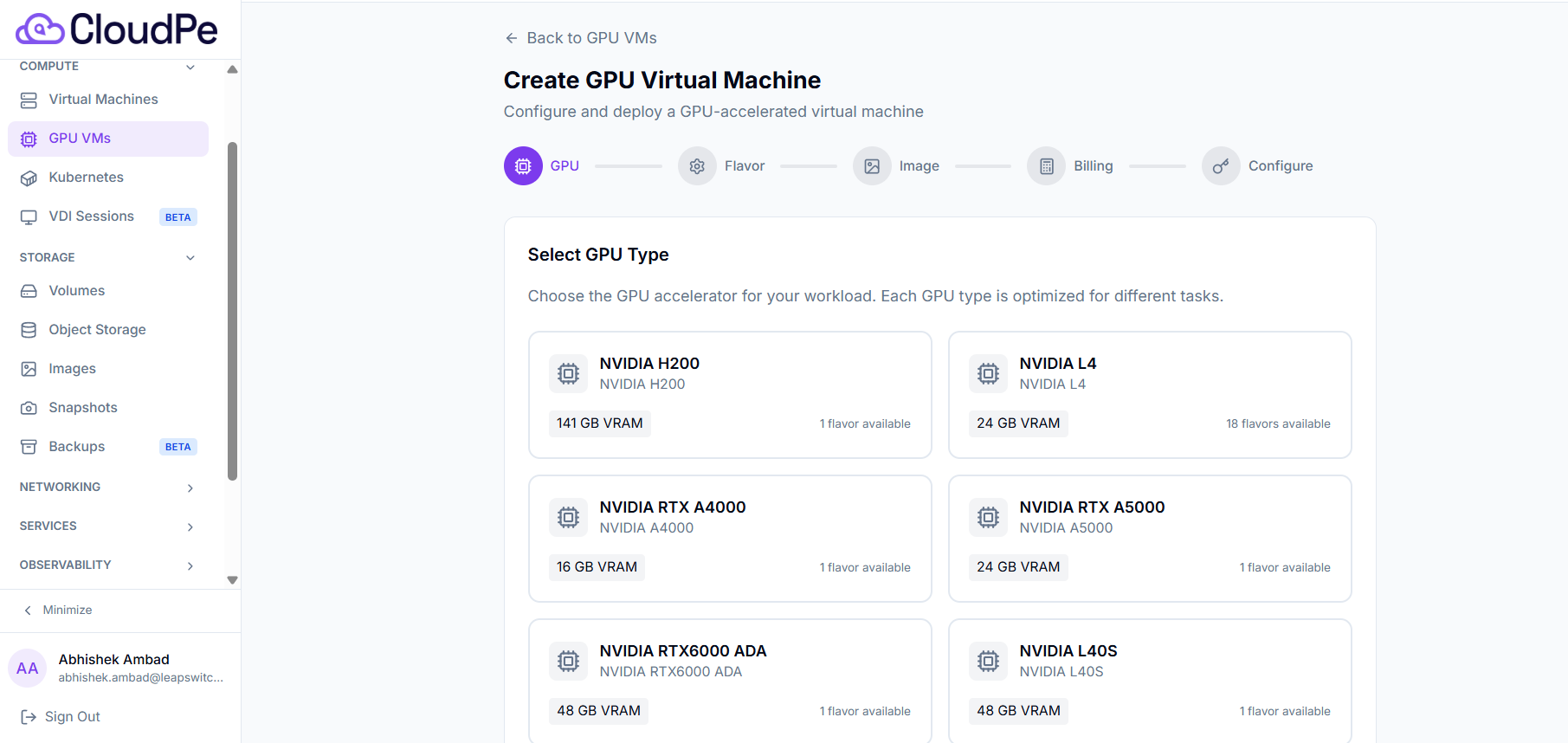
Task: Click BETA badge next to VDI Sessions
Action: tap(177, 217)
